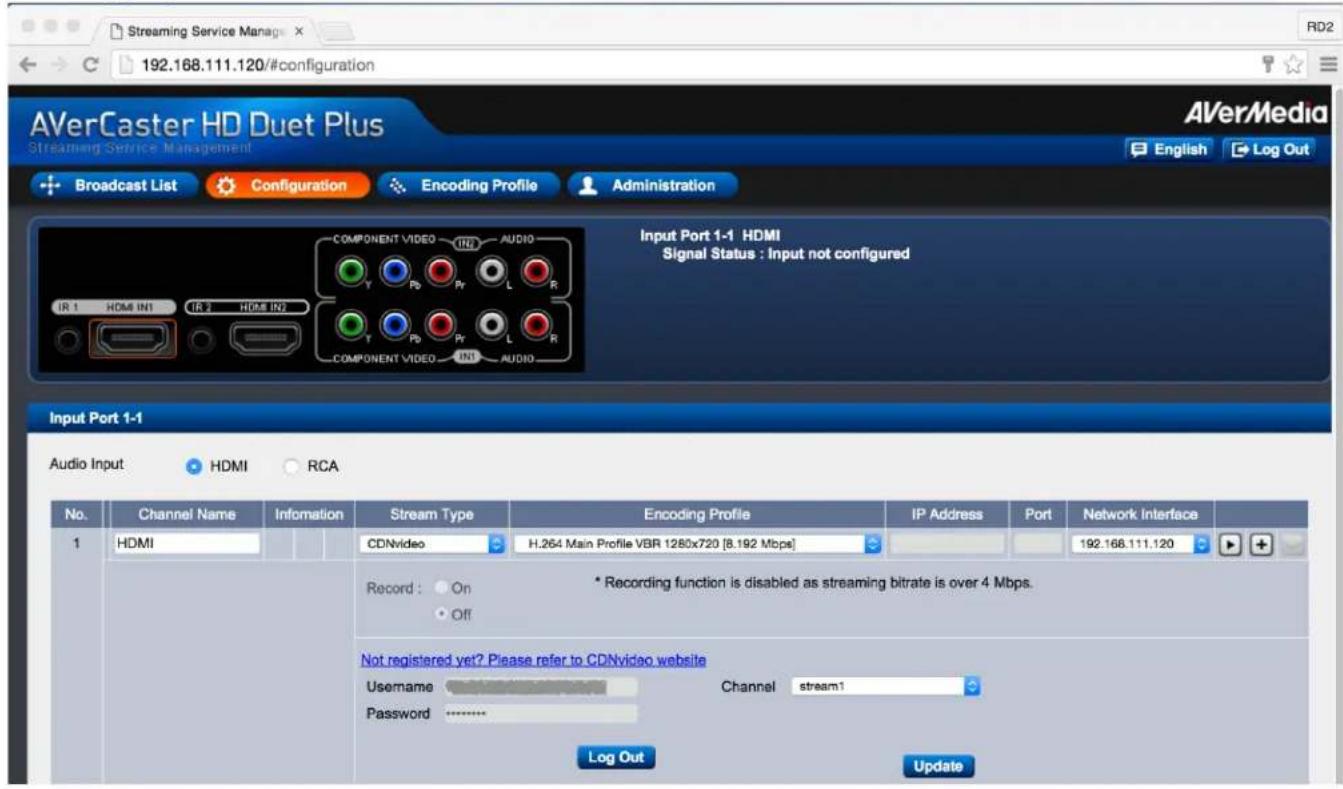Click the Update button
1343x789 pixels.
(938, 766)
